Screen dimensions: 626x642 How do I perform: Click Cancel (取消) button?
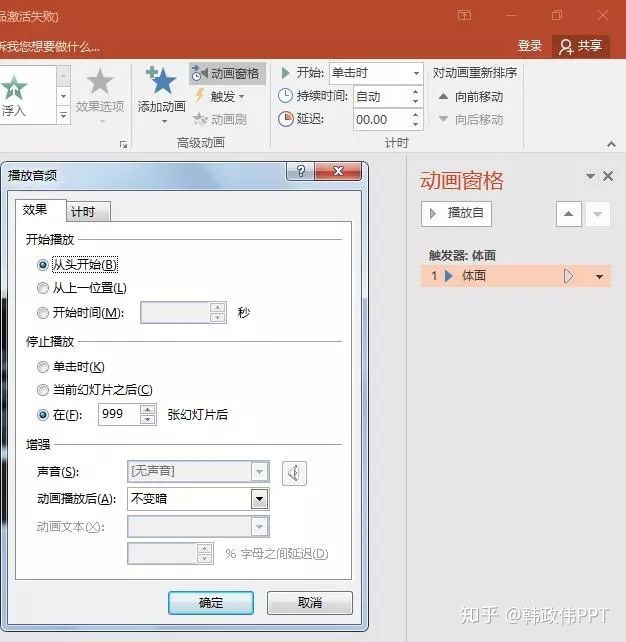coord(310,603)
